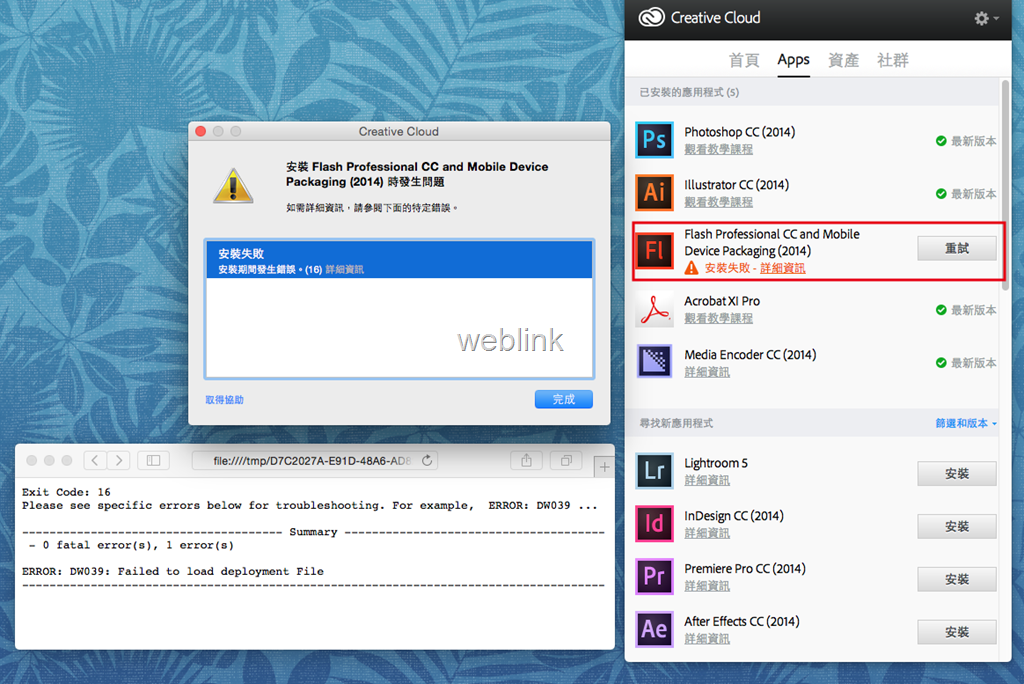Viewport: 1024px width, 684px height.
Task: Close the Creative Cloud error dialog
Action: coord(200,131)
